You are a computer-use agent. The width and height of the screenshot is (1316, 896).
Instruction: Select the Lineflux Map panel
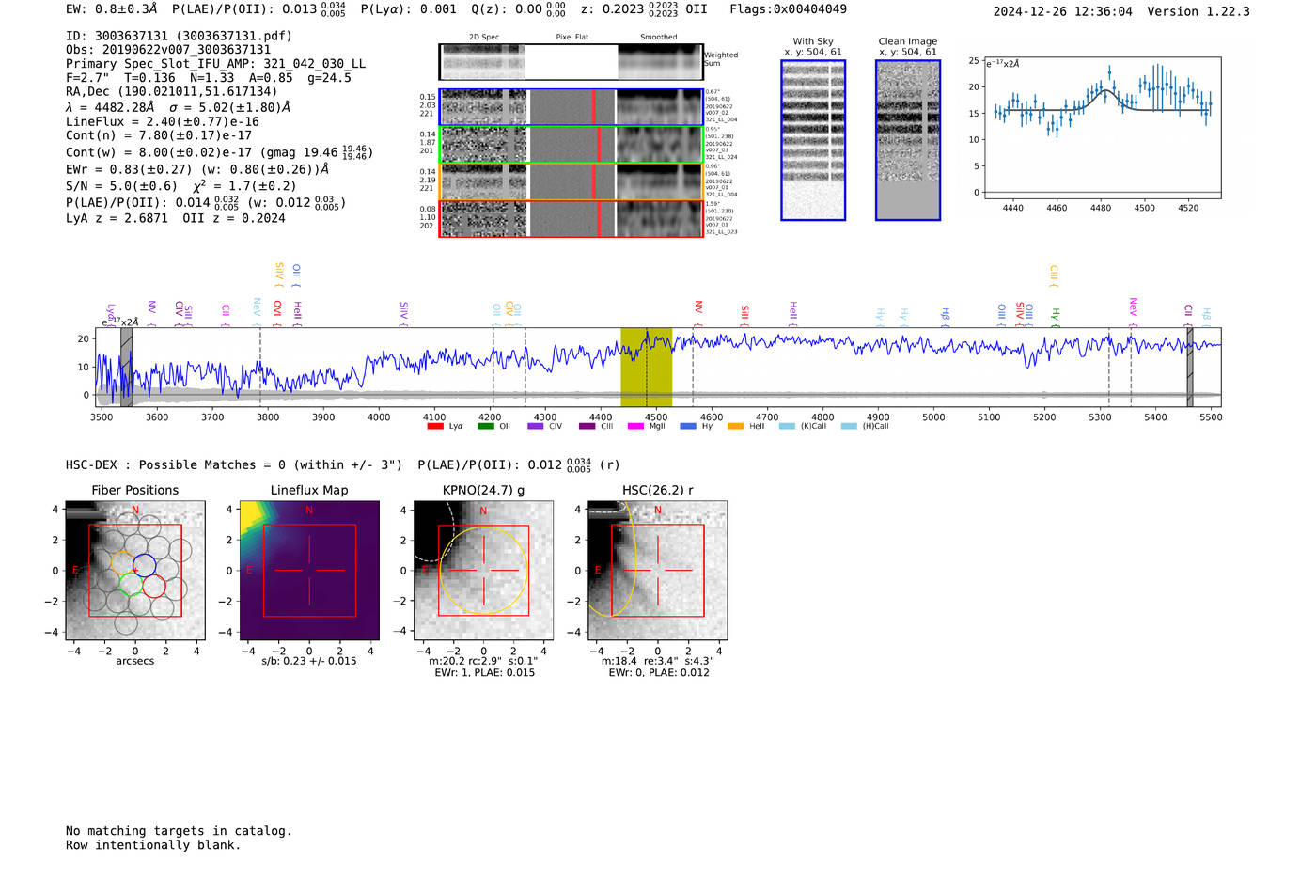click(309, 571)
